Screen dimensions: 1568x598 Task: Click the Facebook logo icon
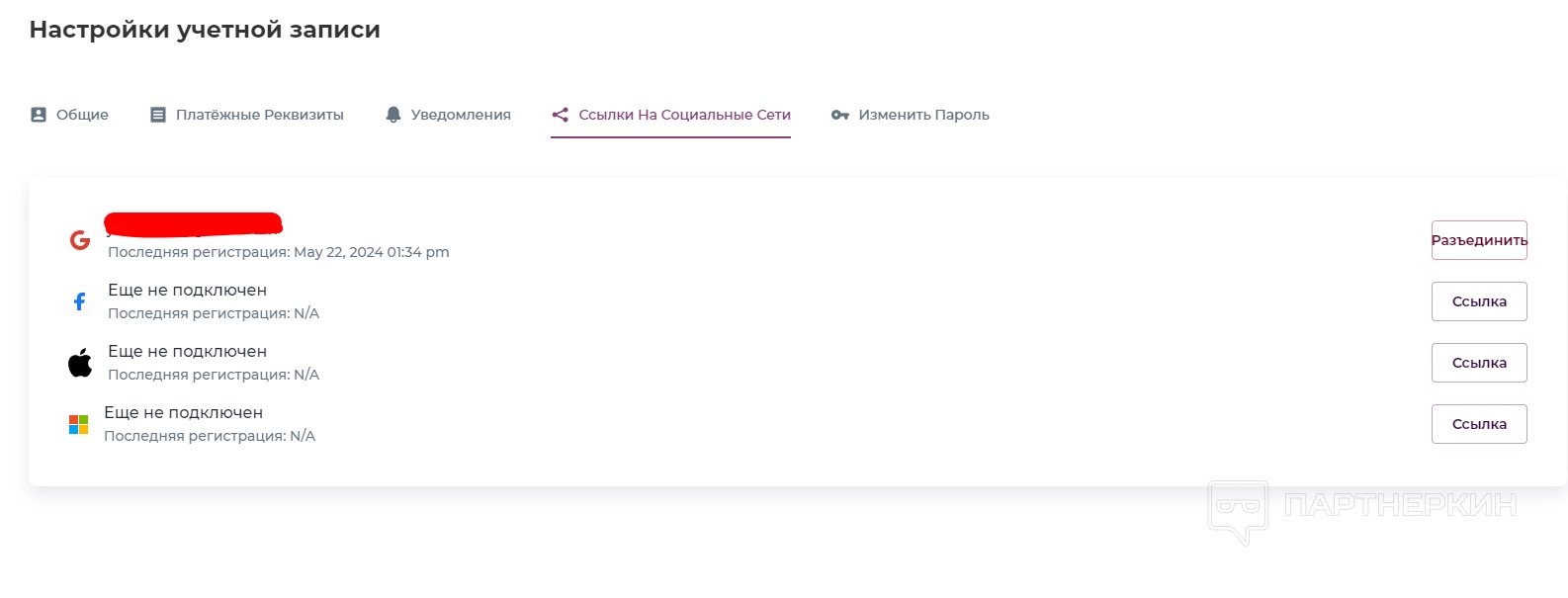[80, 301]
